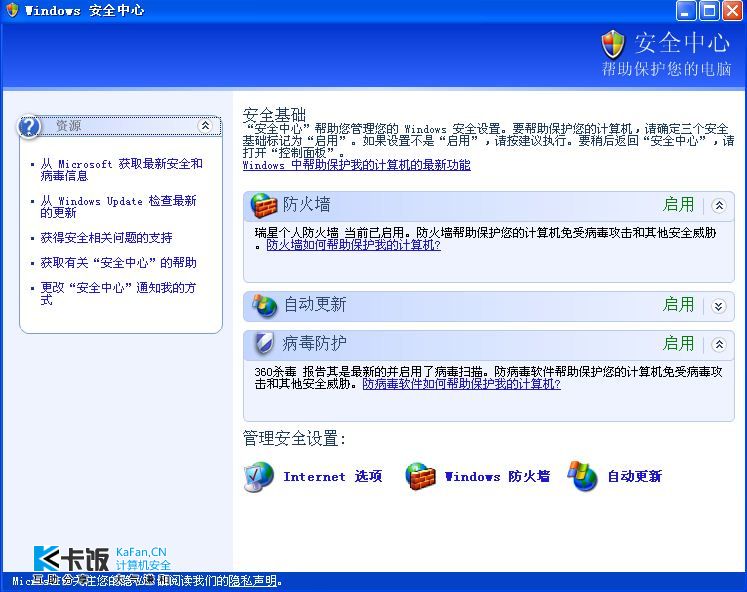Open Windows 中帮助保护我的计算机的最新功能 link
The height and width of the screenshot is (592, 747).
click(x=356, y=165)
